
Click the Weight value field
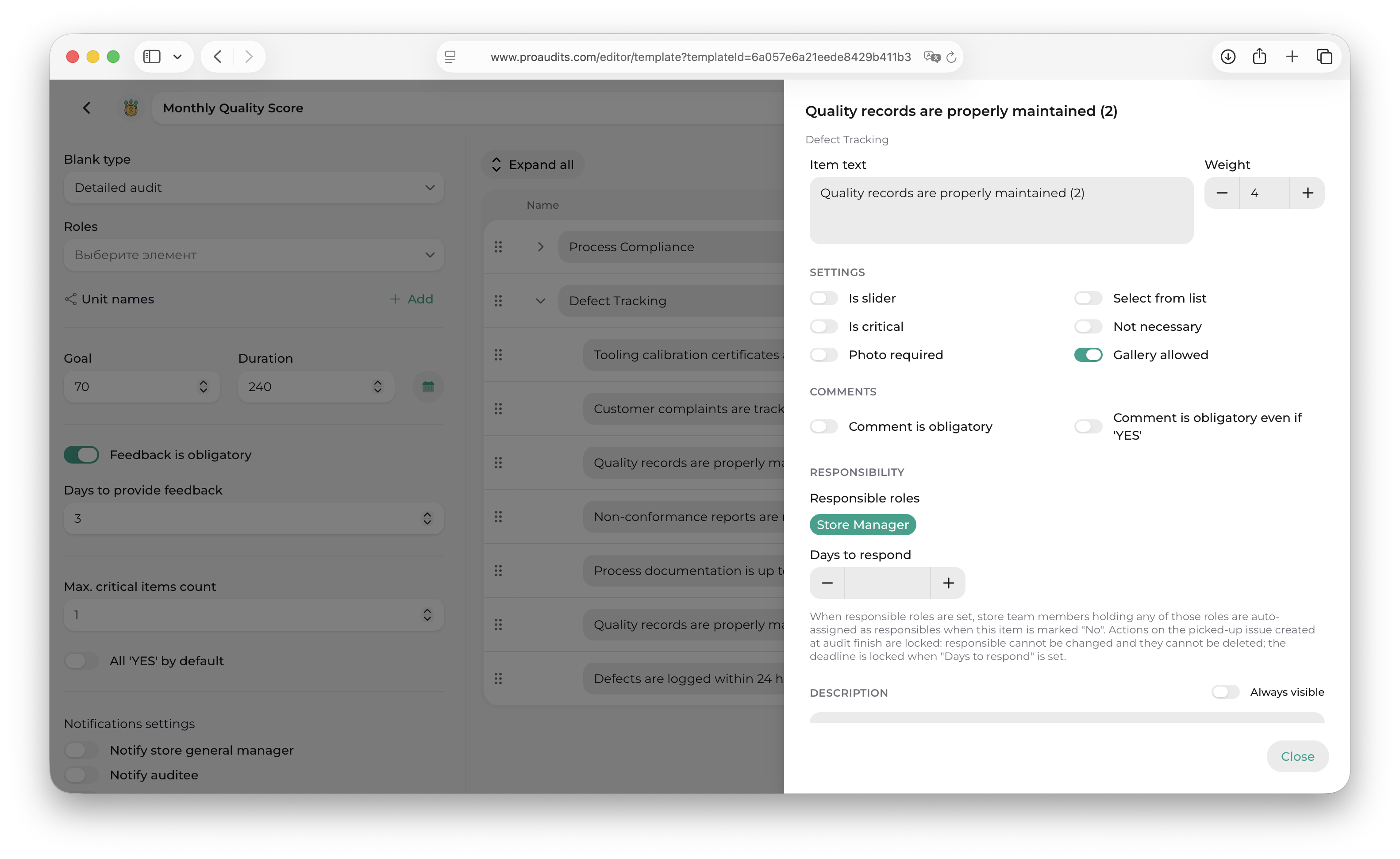(x=1264, y=193)
